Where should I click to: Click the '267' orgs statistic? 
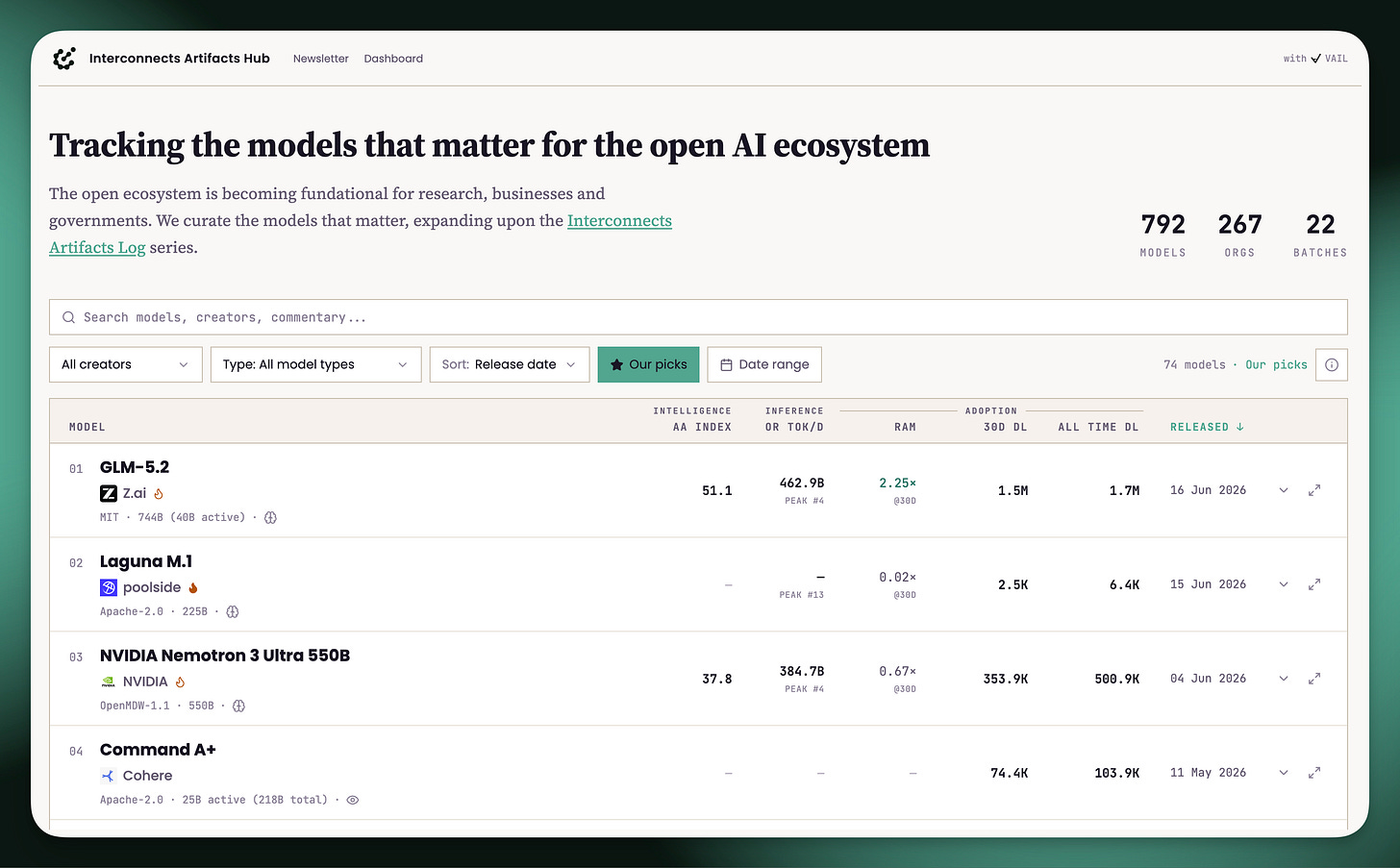(1239, 225)
